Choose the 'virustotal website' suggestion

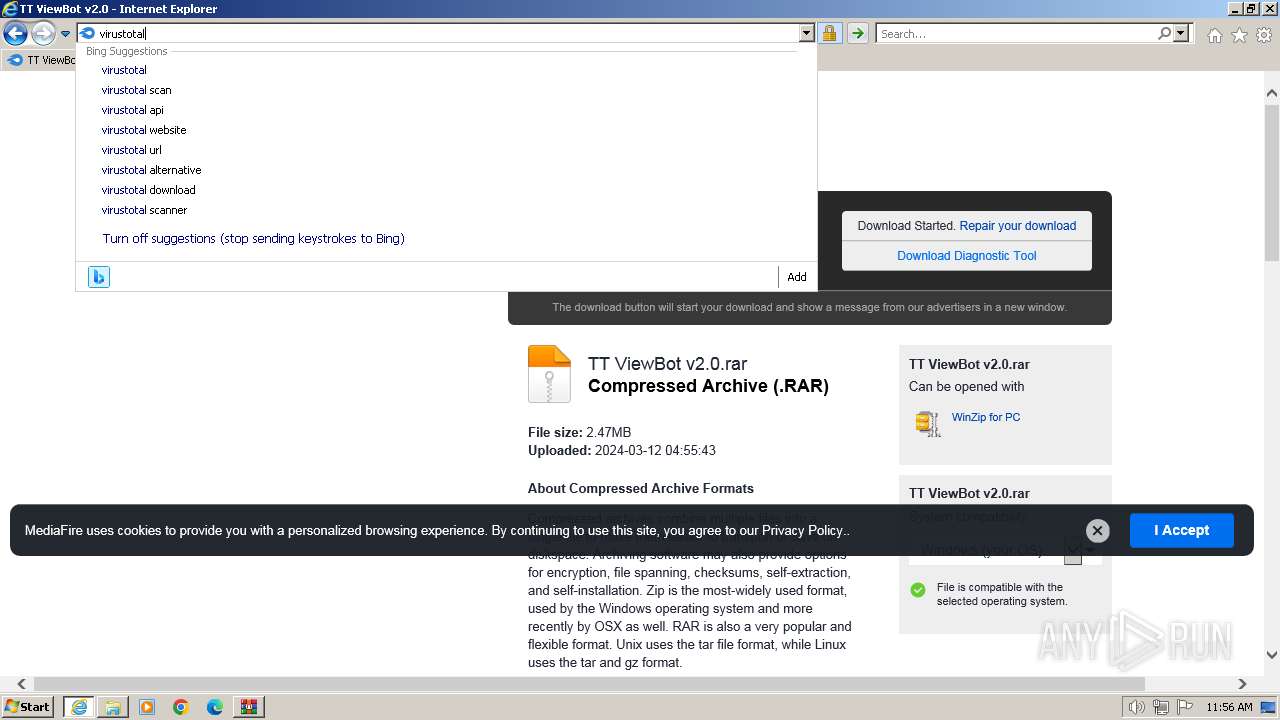point(143,130)
